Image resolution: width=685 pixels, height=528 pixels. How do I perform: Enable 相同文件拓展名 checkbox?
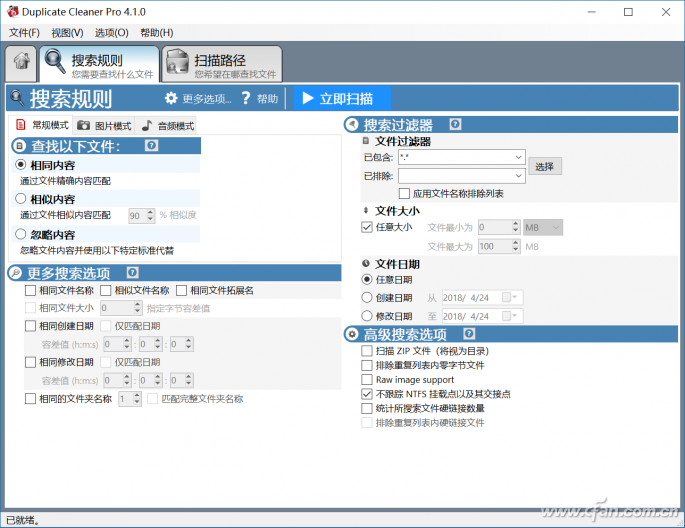(x=181, y=290)
